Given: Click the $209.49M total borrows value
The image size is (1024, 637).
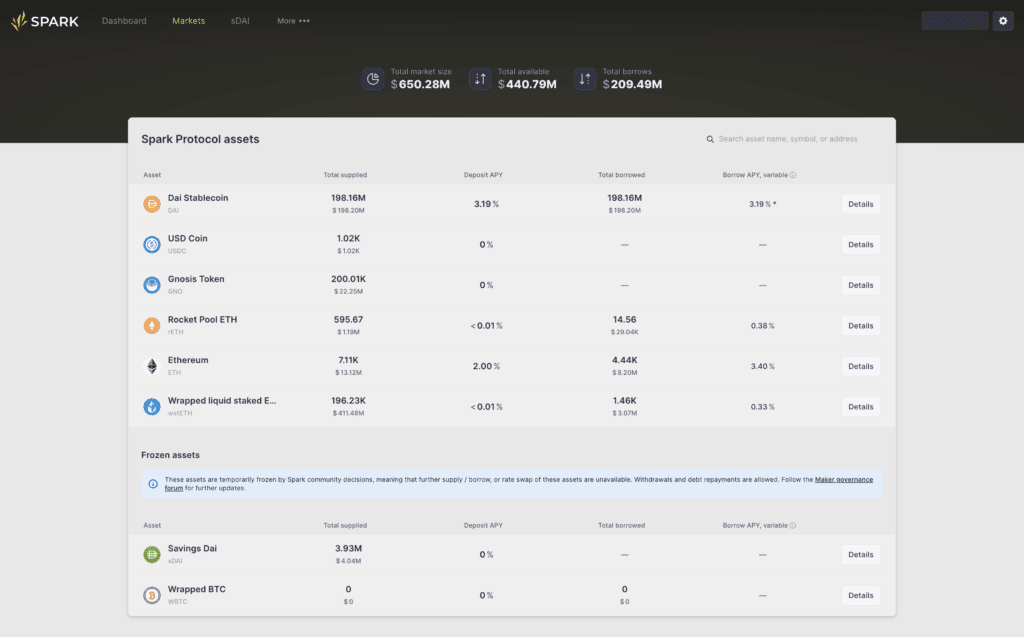Looking at the screenshot, I should coord(632,84).
